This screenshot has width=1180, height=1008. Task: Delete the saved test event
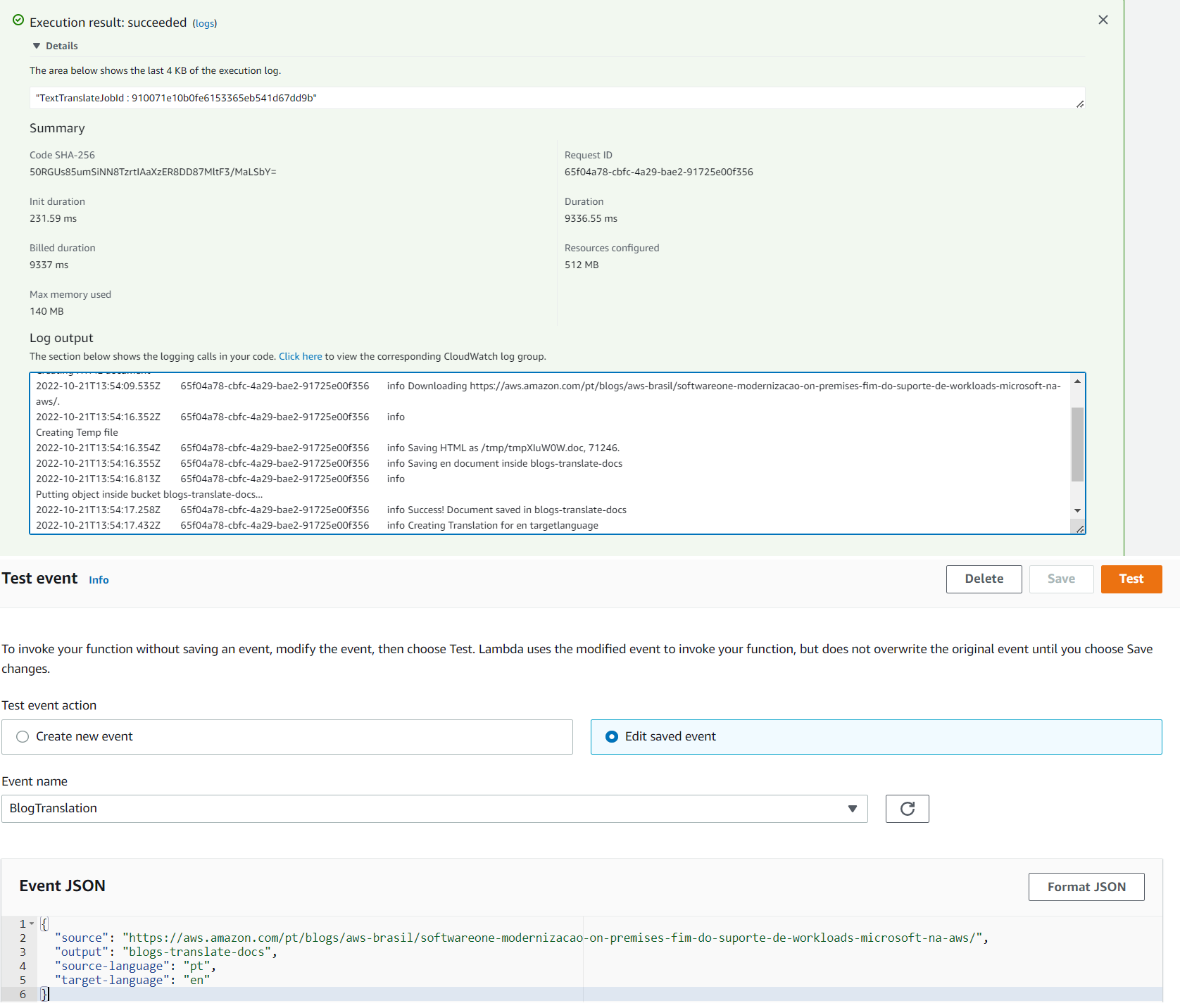pos(984,579)
